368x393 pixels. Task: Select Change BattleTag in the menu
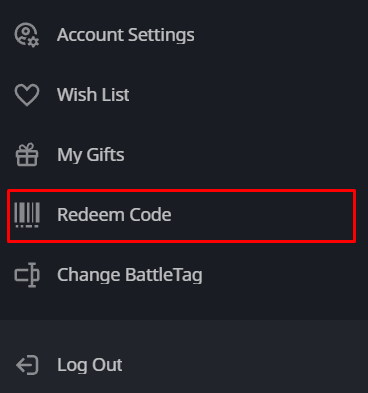pyautogui.click(x=184, y=275)
